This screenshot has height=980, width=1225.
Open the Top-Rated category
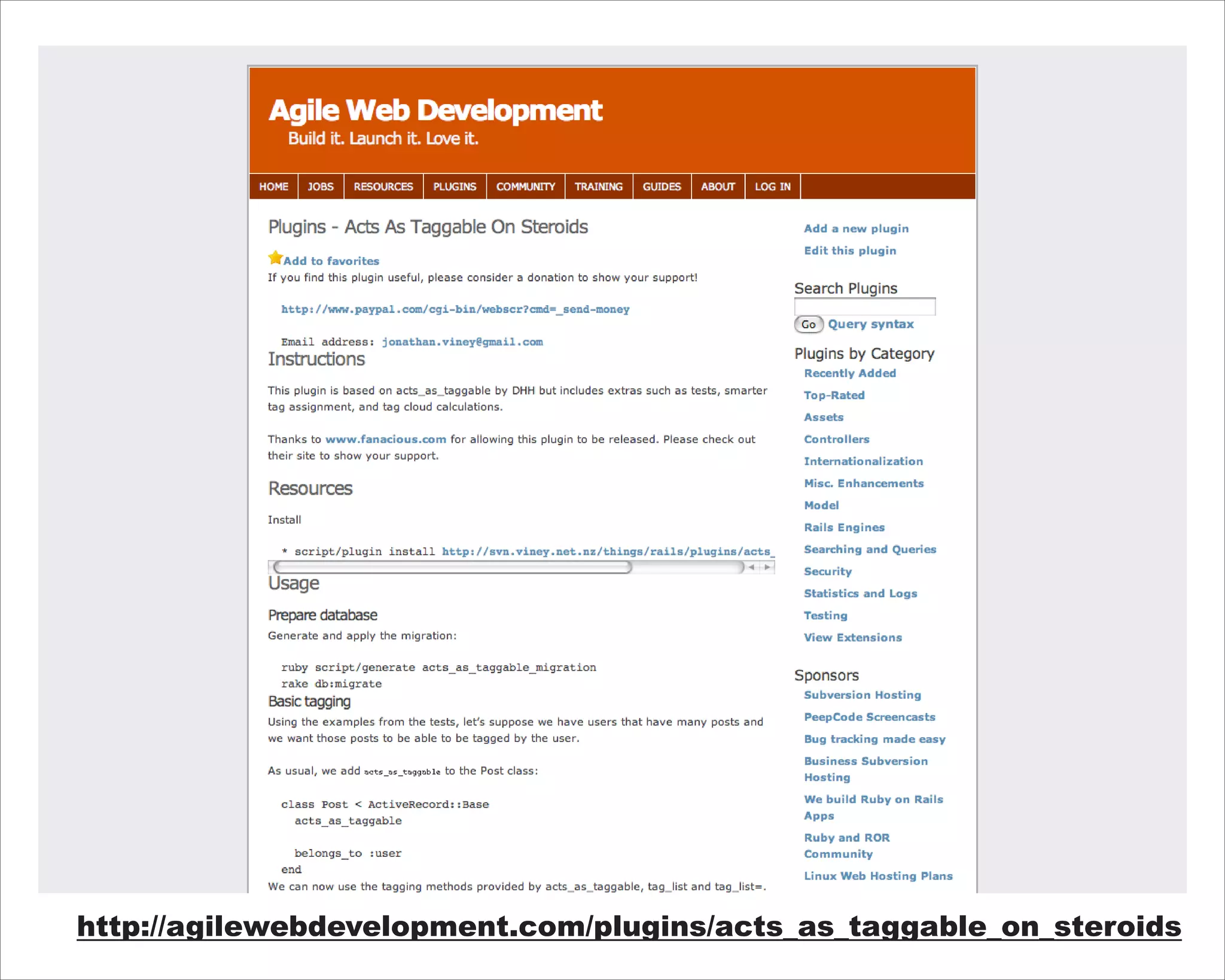[834, 395]
